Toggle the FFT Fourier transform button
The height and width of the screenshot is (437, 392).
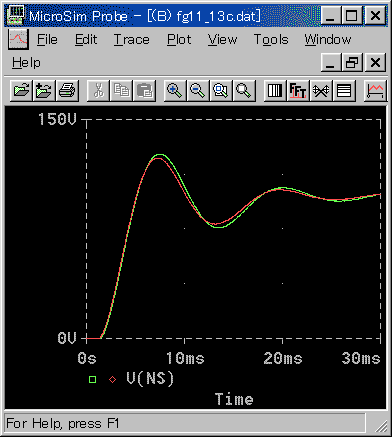(298, 90)
